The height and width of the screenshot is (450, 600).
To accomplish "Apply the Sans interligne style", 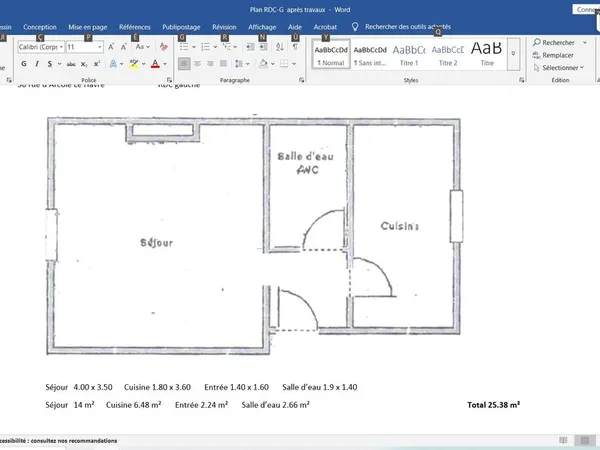I will [x=370, y=54].
